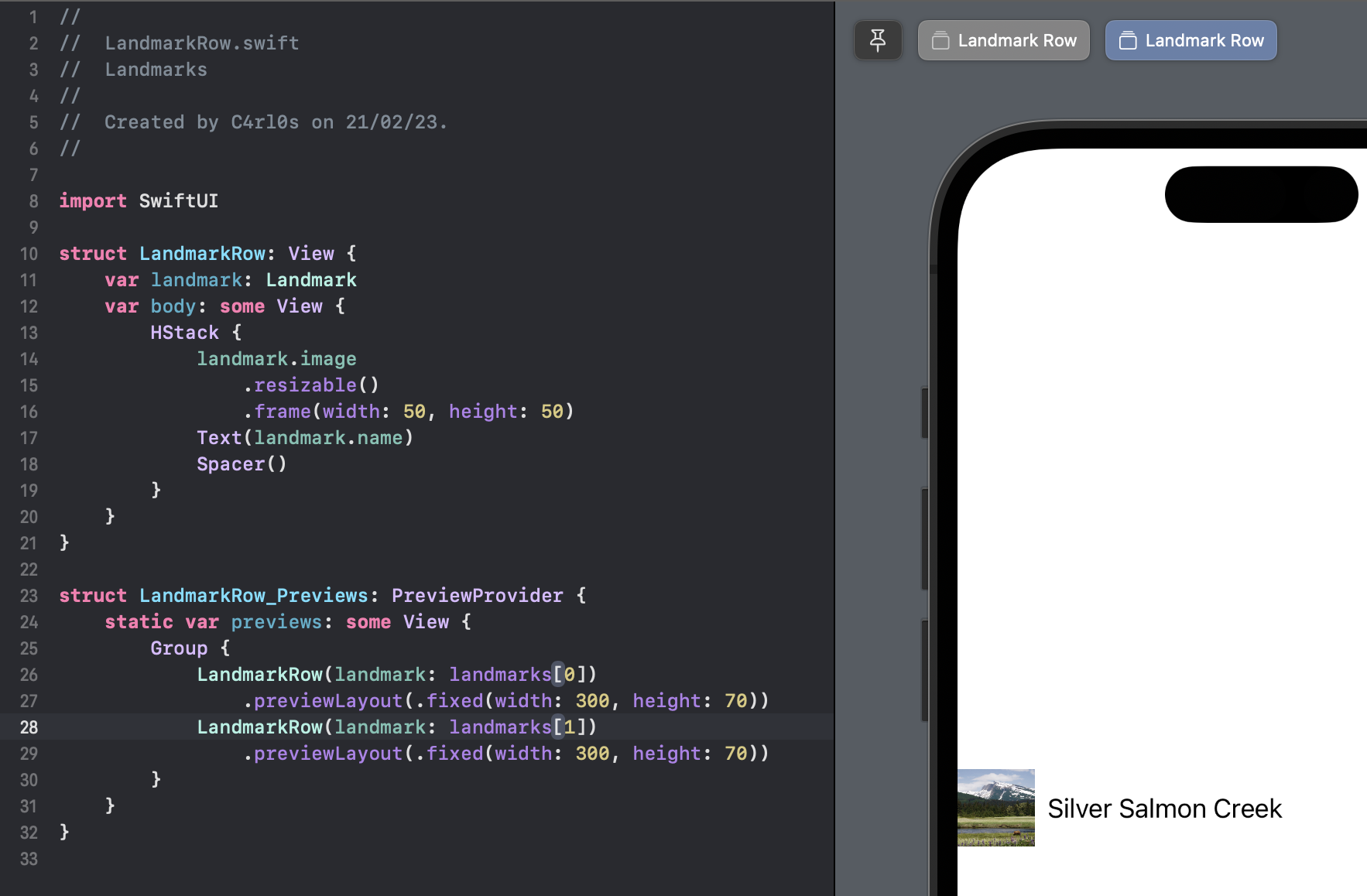Select the highlighted blue Landmark Row preview tab
This screenshot has height=896, width=1367.
pos(1191,40)
